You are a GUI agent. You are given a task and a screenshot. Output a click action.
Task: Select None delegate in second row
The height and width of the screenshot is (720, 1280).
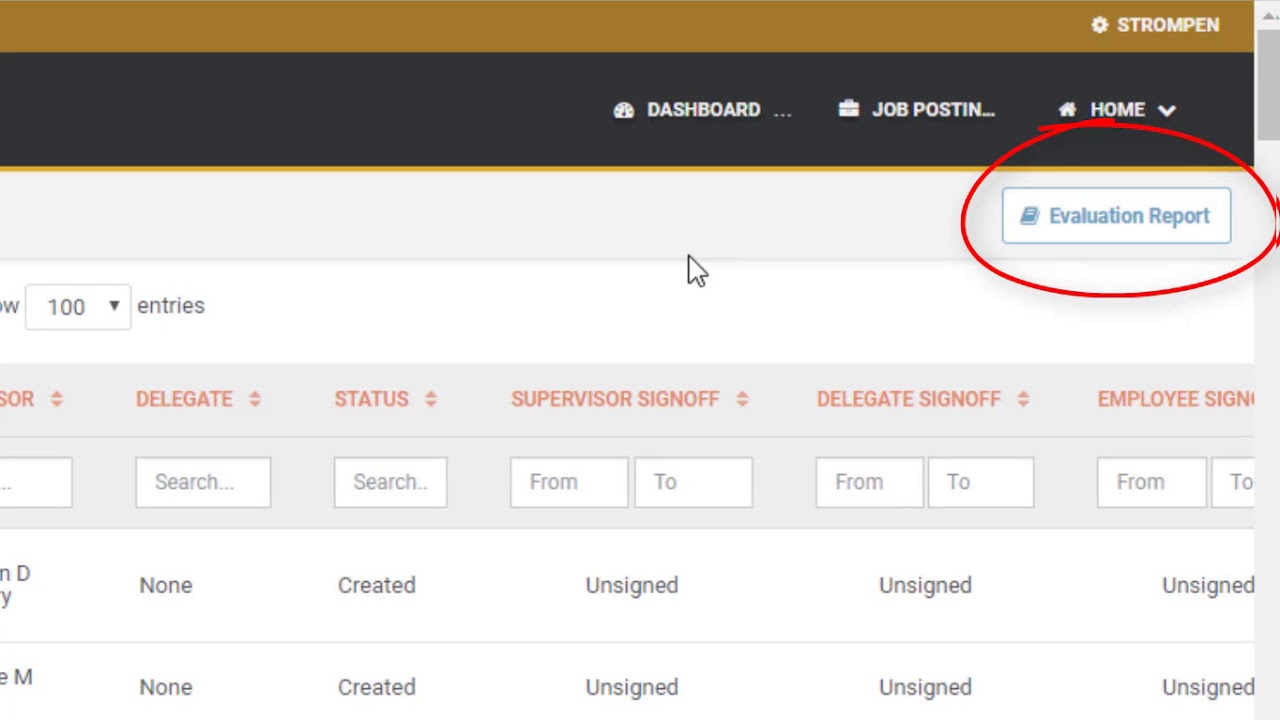pos(166,687)
